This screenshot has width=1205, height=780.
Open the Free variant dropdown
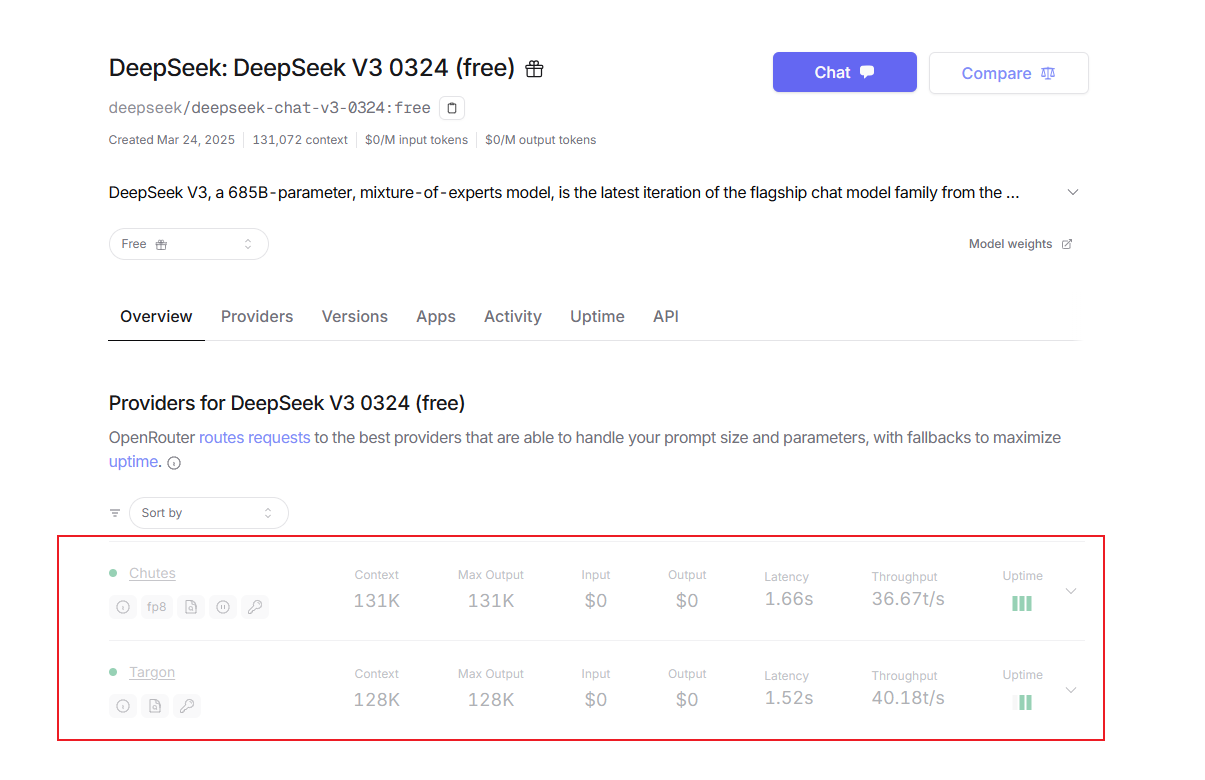[188, 244]
